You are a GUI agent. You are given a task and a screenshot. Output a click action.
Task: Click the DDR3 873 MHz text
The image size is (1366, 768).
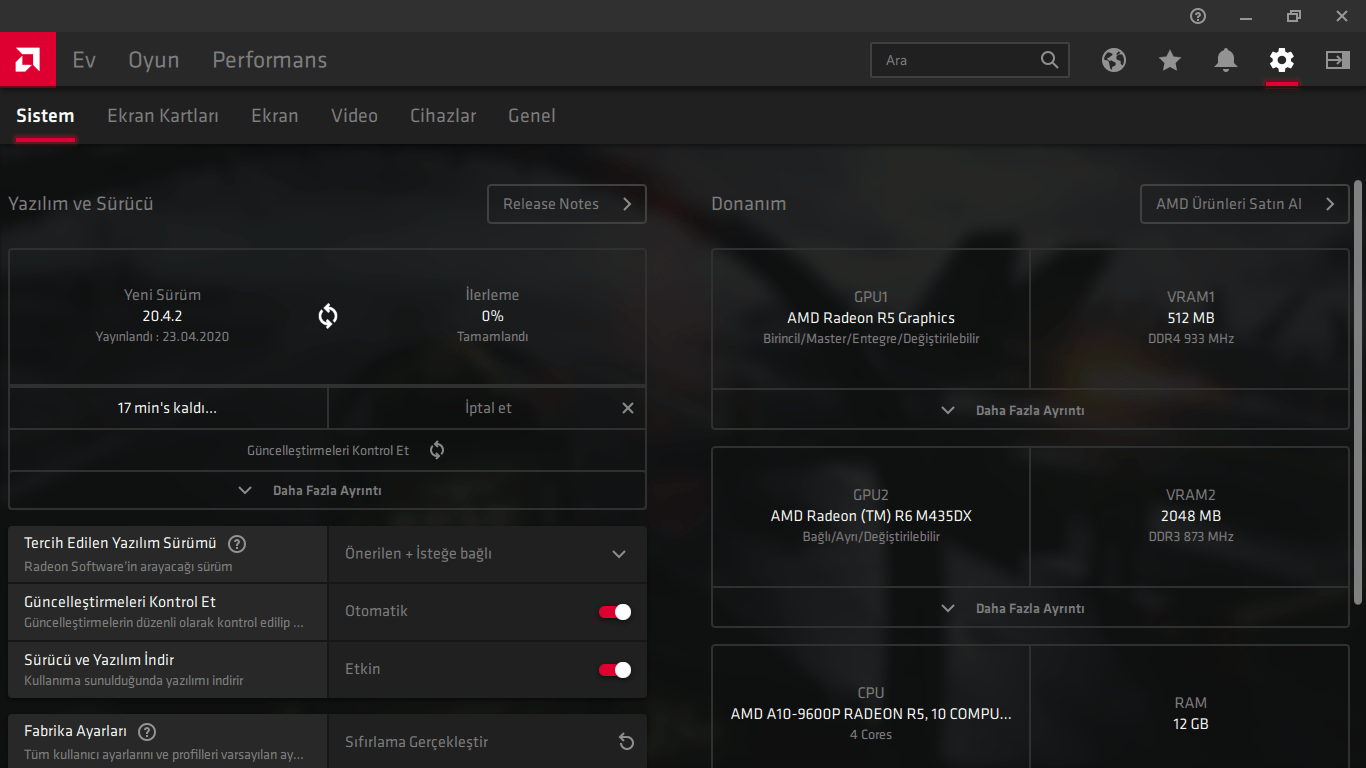pyautogui.click(x=1190, y=537)
